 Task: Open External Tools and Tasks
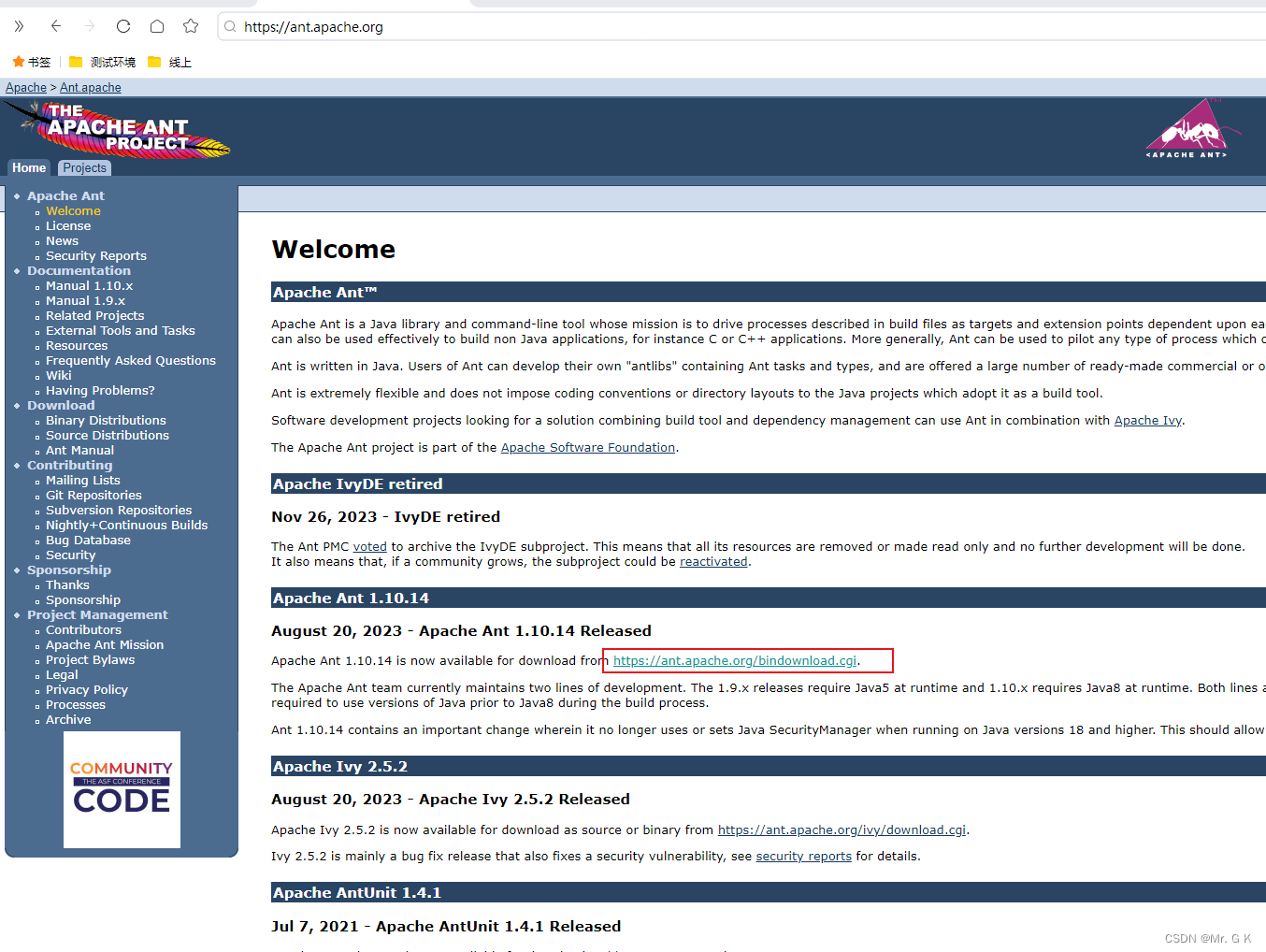click(121, 331)
